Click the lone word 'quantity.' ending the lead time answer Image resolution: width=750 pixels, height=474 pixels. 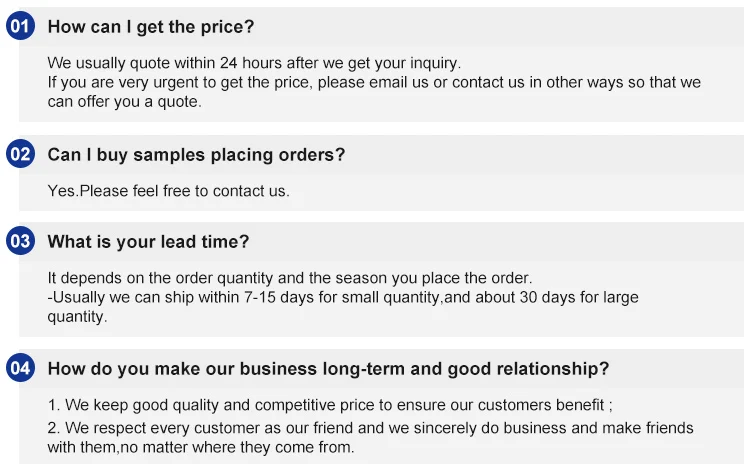pos(77,317)
